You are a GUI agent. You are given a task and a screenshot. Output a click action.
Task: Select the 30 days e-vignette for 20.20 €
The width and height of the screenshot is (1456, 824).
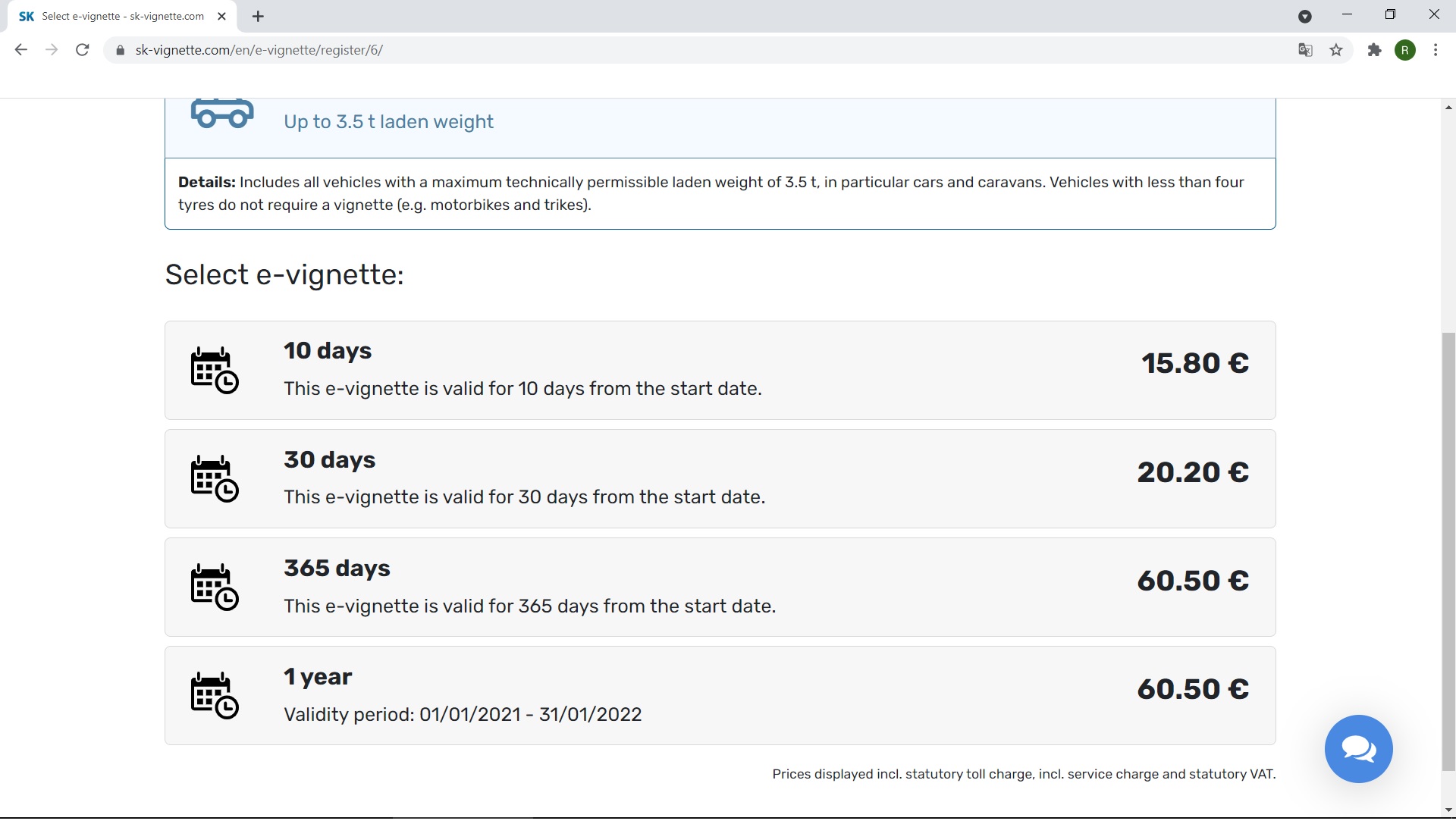coord(720,478)
